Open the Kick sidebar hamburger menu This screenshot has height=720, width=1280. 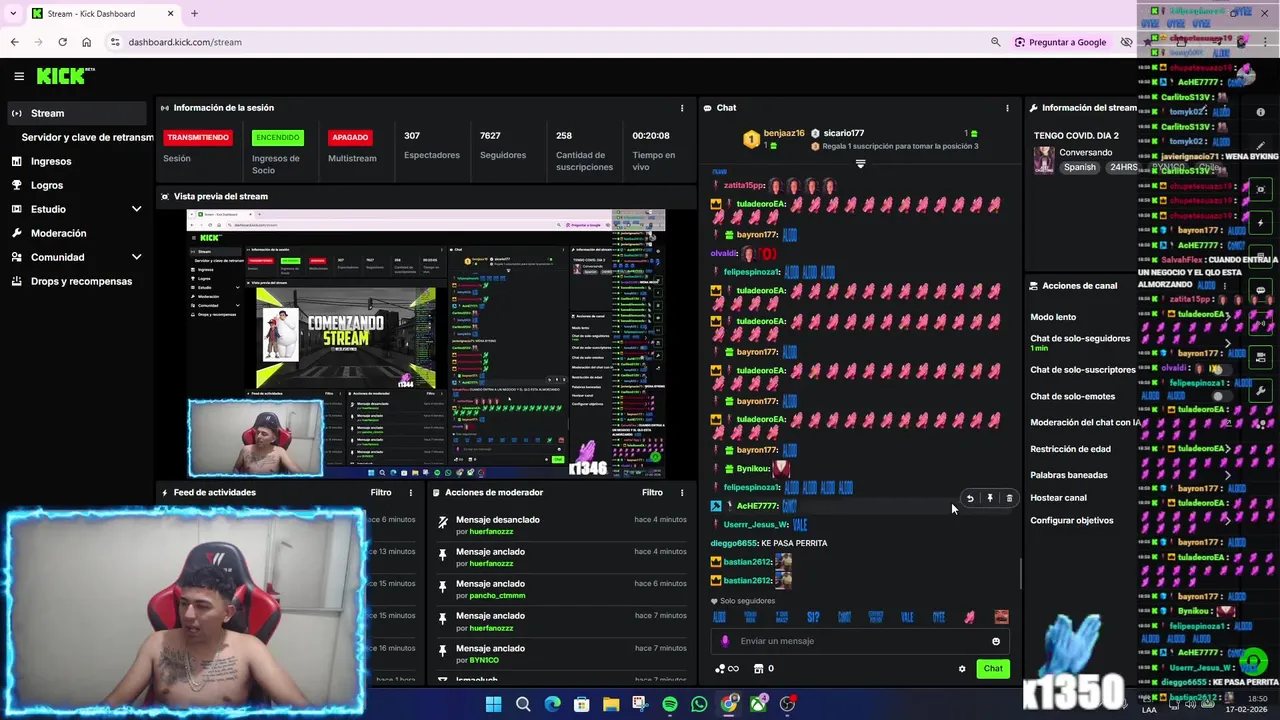[x=19, y=76]
